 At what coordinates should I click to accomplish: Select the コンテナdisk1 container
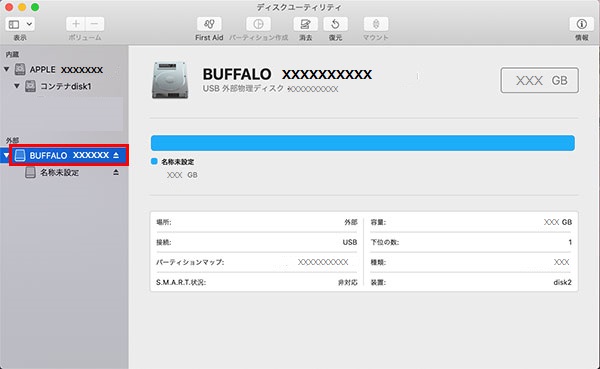(x=58, y=86)
